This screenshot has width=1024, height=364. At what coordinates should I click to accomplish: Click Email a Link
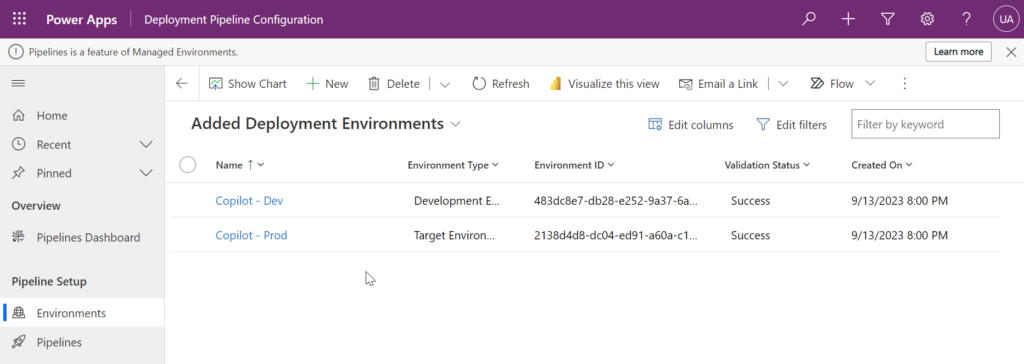point(718,84)
